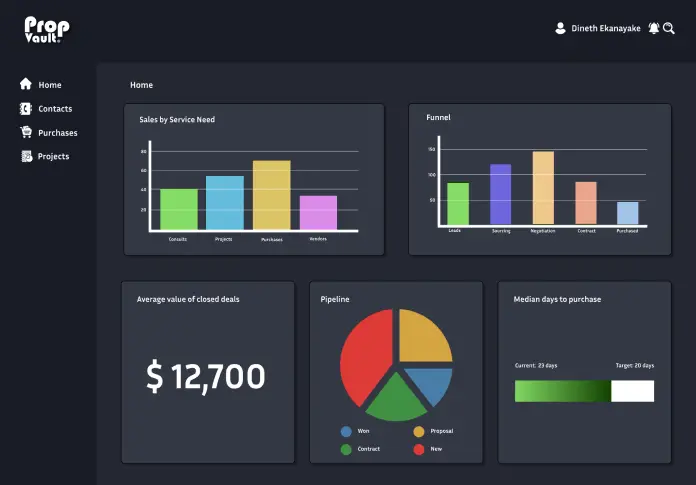Click the yellow Purchases bar in Sales chart
The width and height of the screenshot is (696, 485).
pyautogui.click(x=271, y=195)
